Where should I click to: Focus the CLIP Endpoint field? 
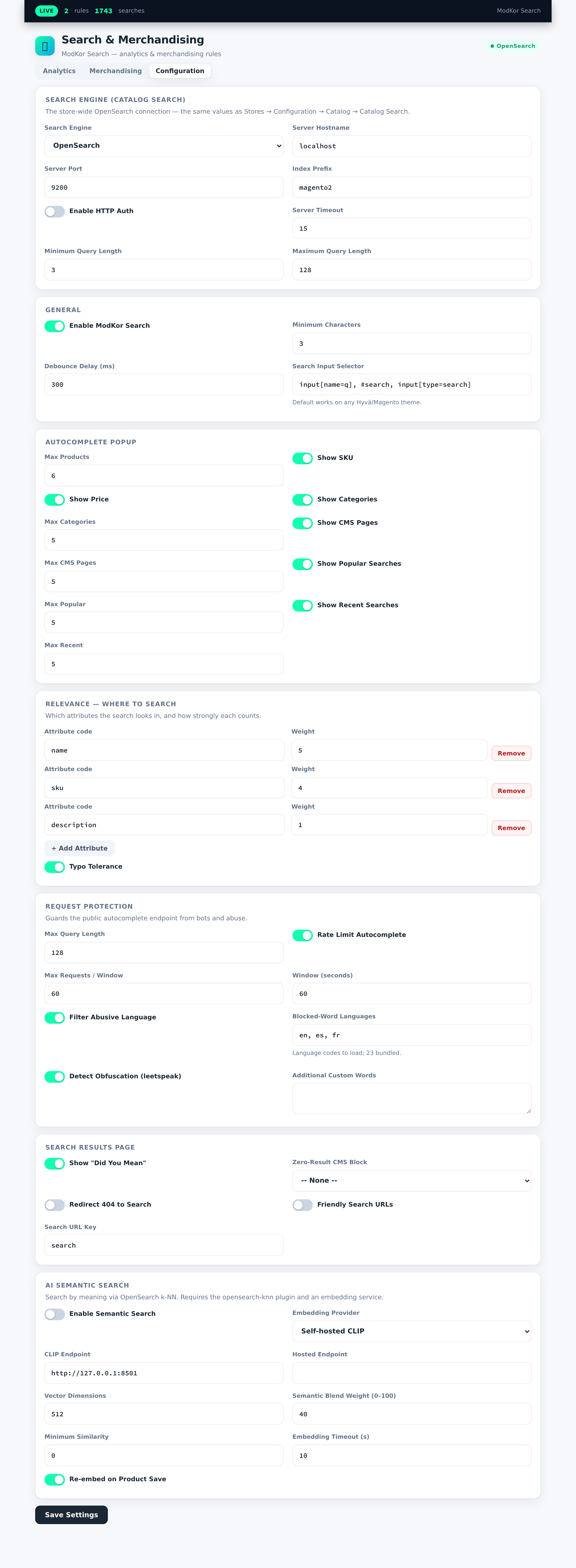click(x=164, y=1373)
